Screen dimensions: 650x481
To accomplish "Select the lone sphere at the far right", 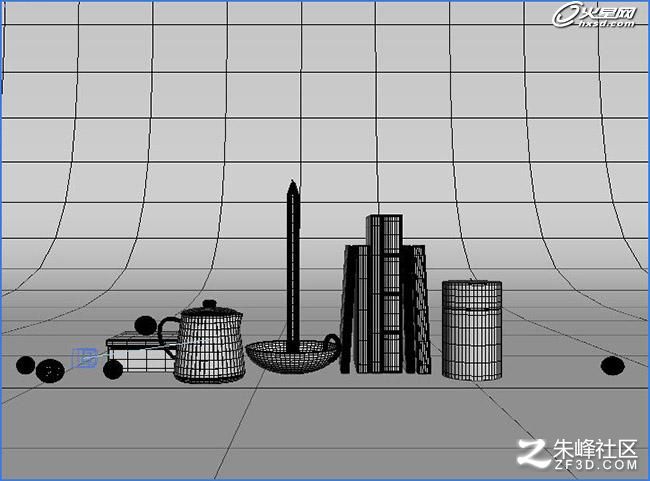I will [613, 366].
